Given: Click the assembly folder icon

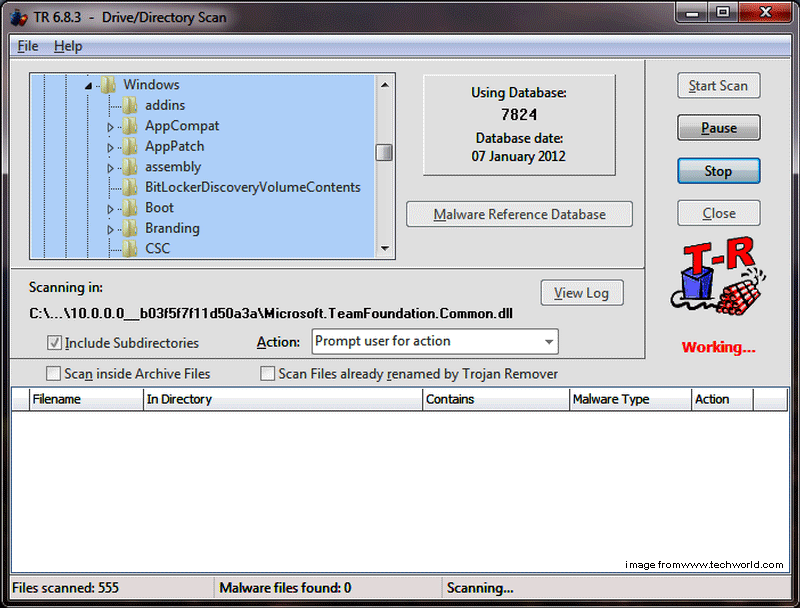Looking at the screenshot, I should [130, 166].
